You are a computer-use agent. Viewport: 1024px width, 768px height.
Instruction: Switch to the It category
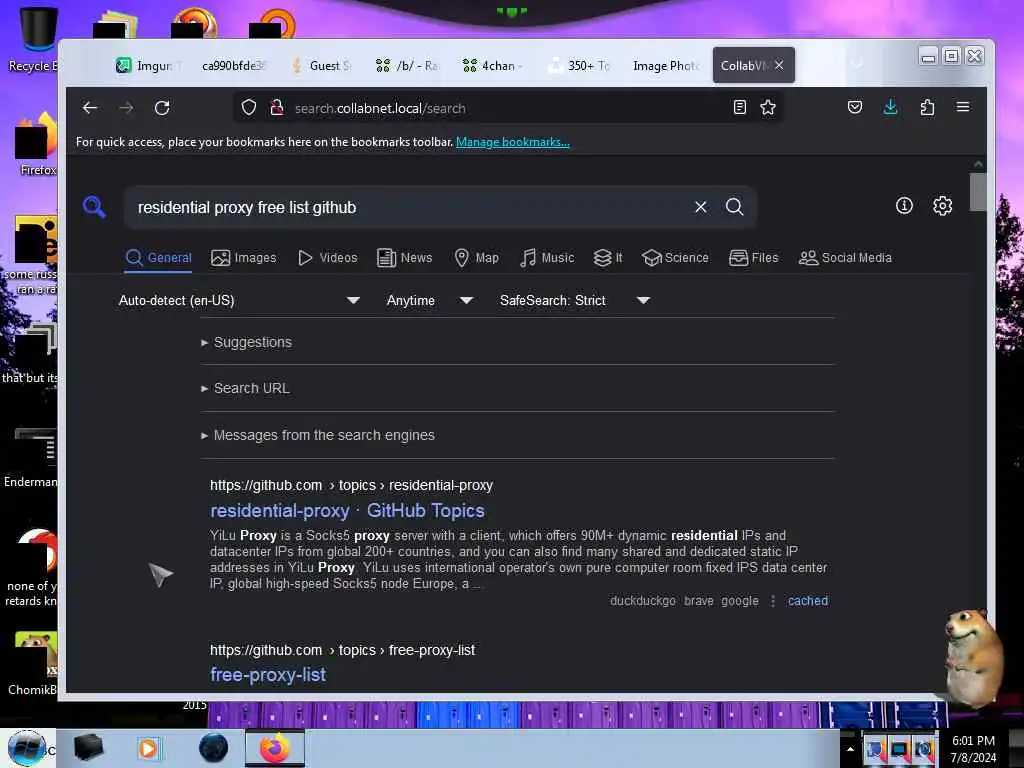coord(608,257)
